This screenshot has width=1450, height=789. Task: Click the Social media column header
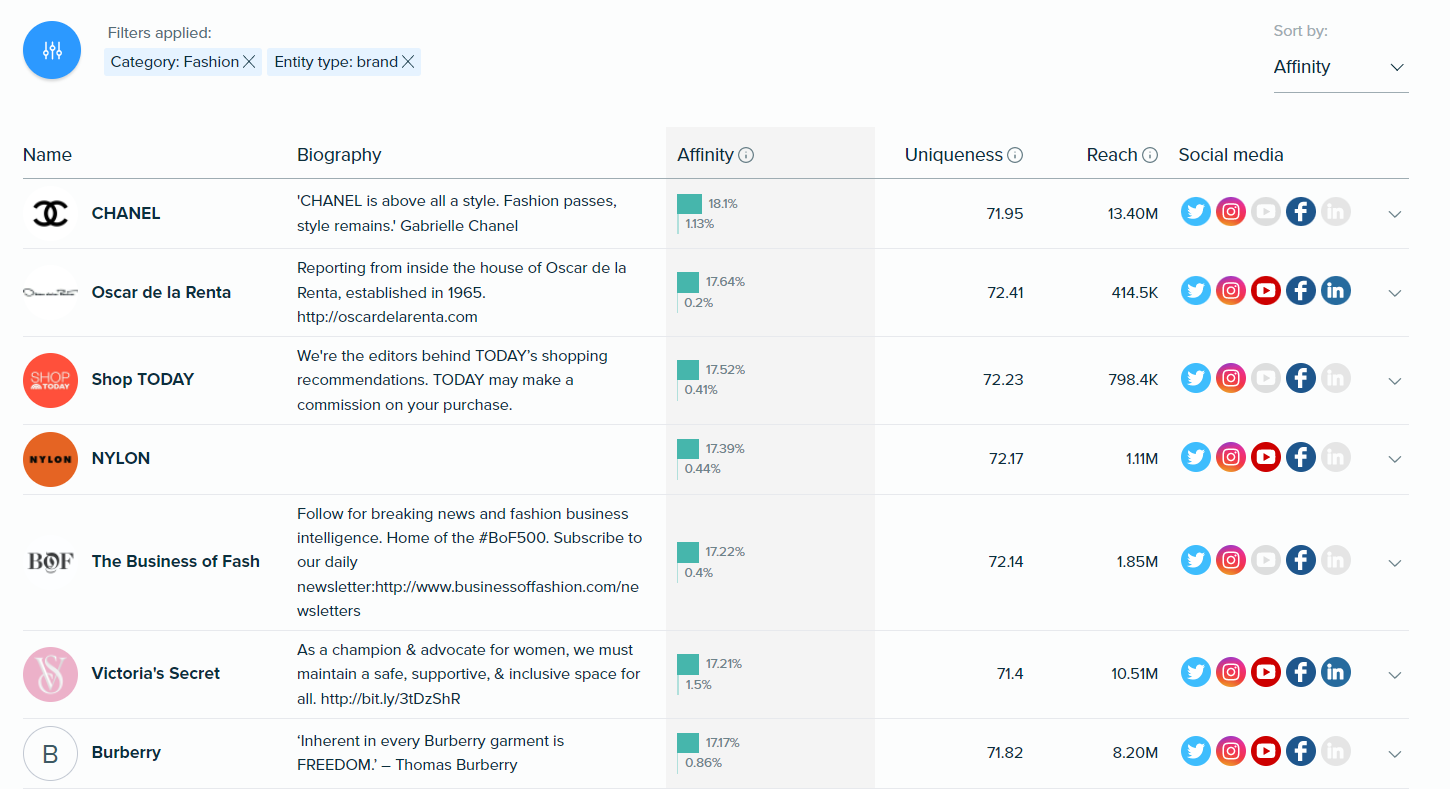pyautogui.click(x=1231, y=155)
